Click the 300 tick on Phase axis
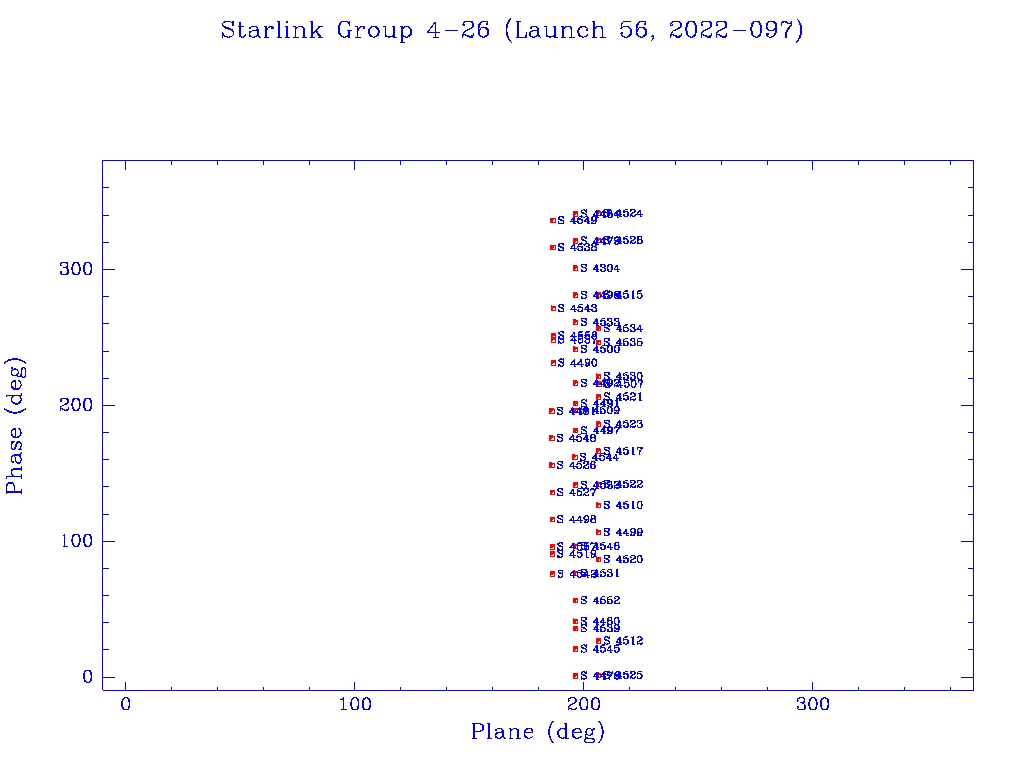This screenshot has height=768, width=1024. (76, 269)
